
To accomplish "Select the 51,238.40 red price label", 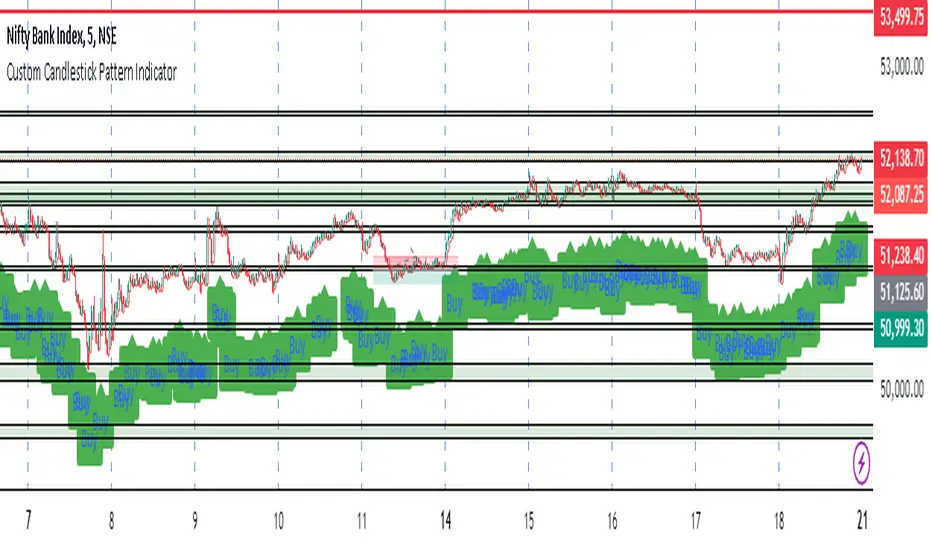I will [x=900, y=256].
